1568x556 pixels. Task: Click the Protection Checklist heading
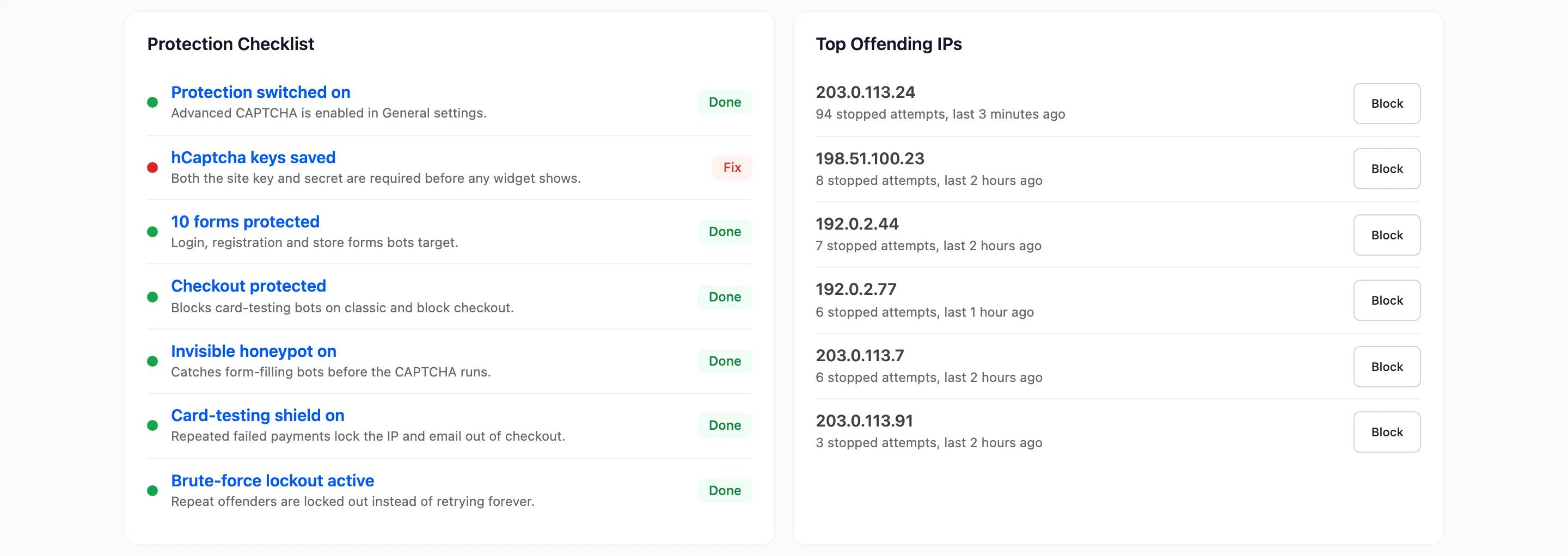(231, 44)
